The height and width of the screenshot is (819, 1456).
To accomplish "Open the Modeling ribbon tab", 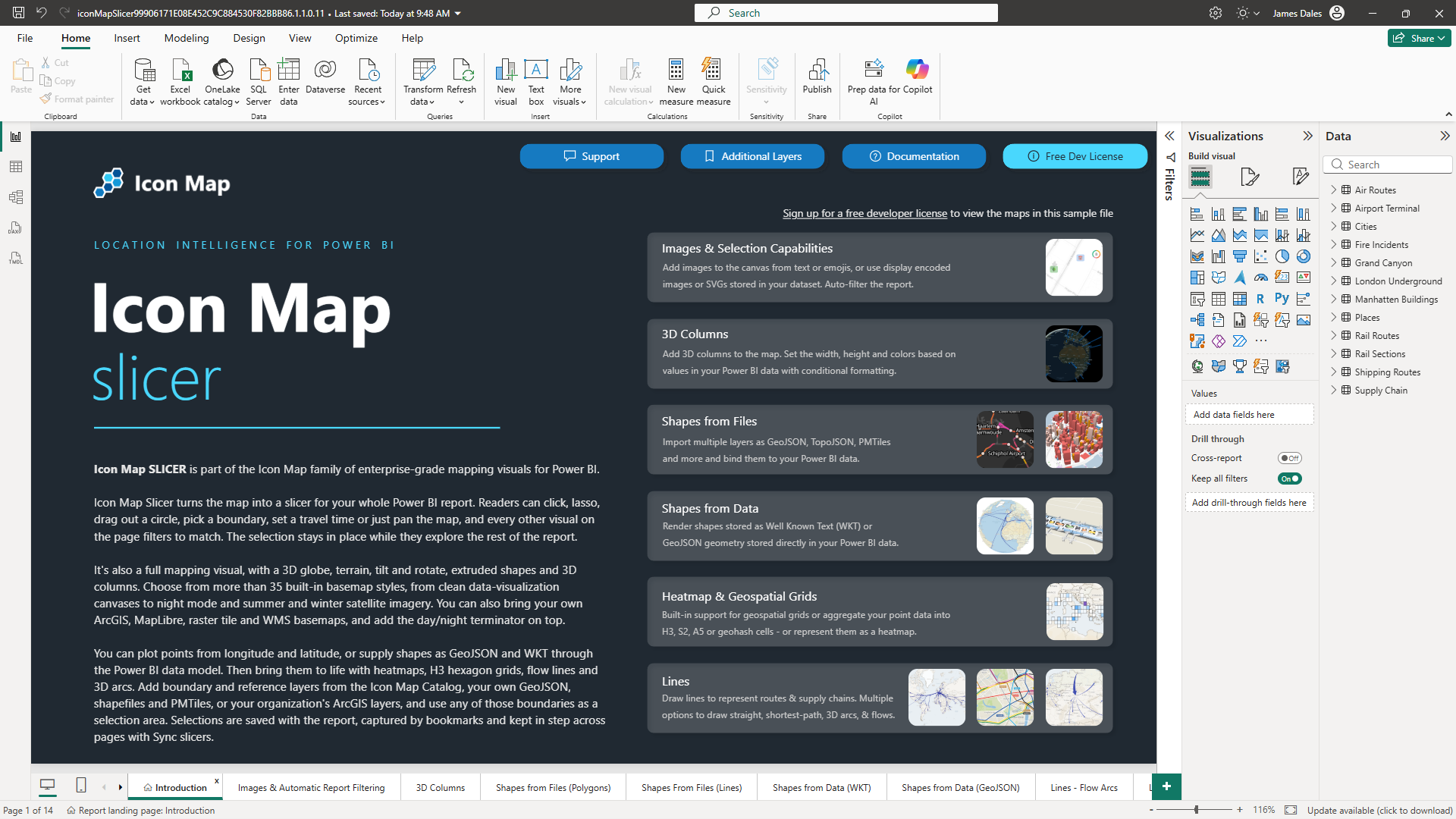I will point(186,38).
